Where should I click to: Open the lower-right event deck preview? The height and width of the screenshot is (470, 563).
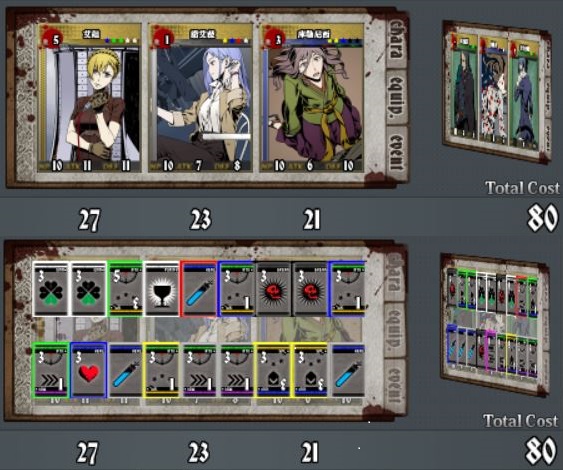[x=495, y=324]
